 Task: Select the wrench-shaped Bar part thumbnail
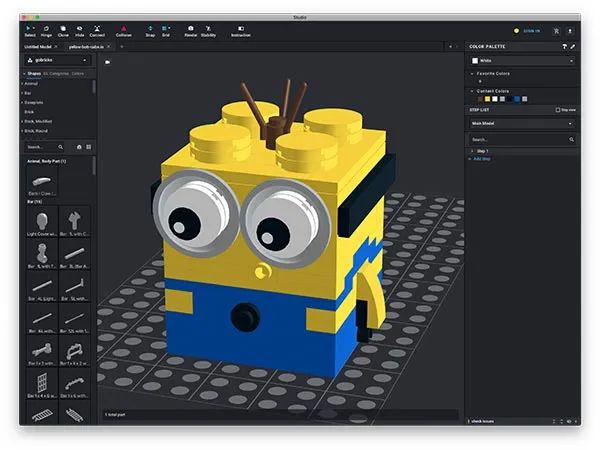click(75, 222)
